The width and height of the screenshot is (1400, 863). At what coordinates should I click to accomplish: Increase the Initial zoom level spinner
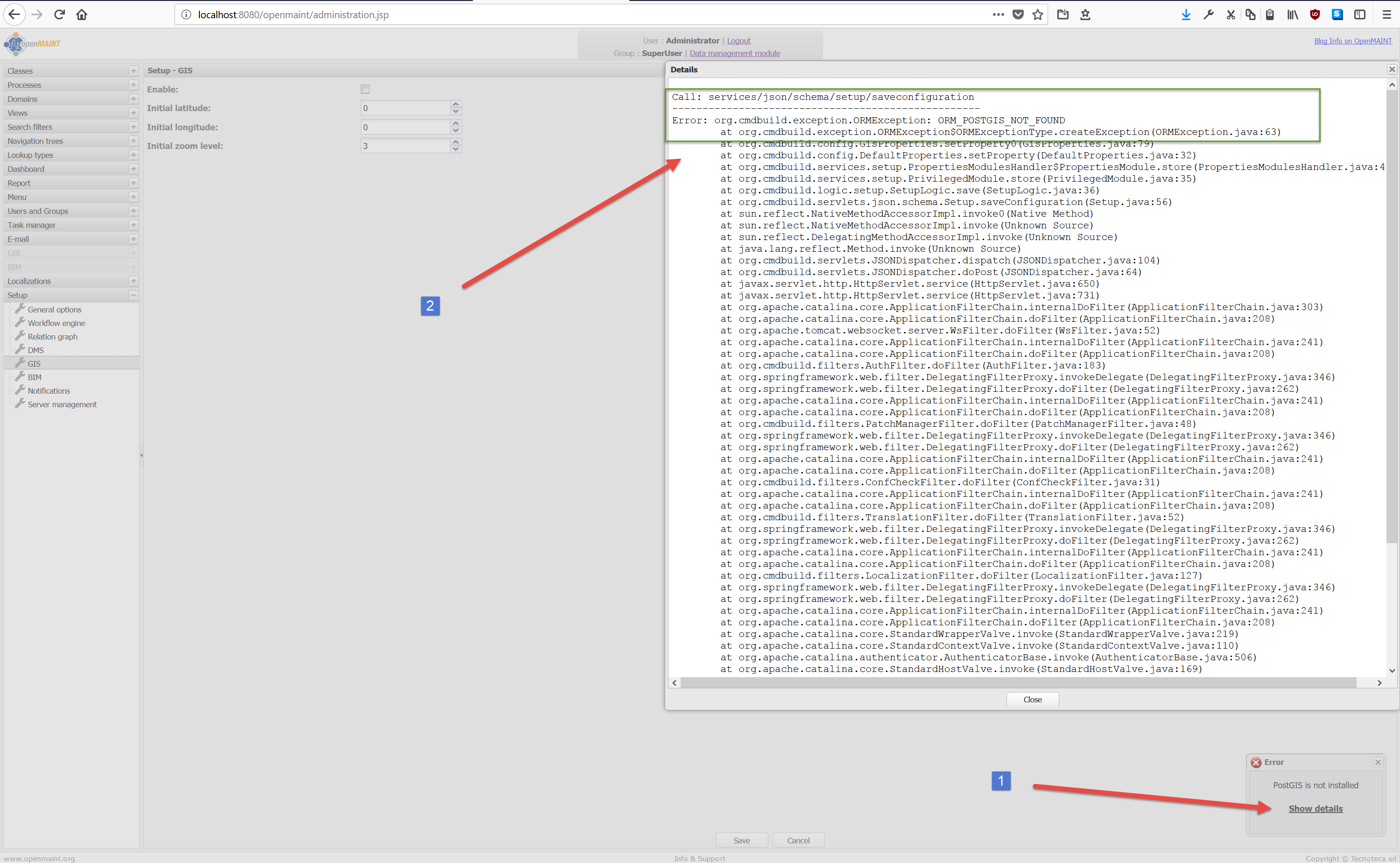455,141
